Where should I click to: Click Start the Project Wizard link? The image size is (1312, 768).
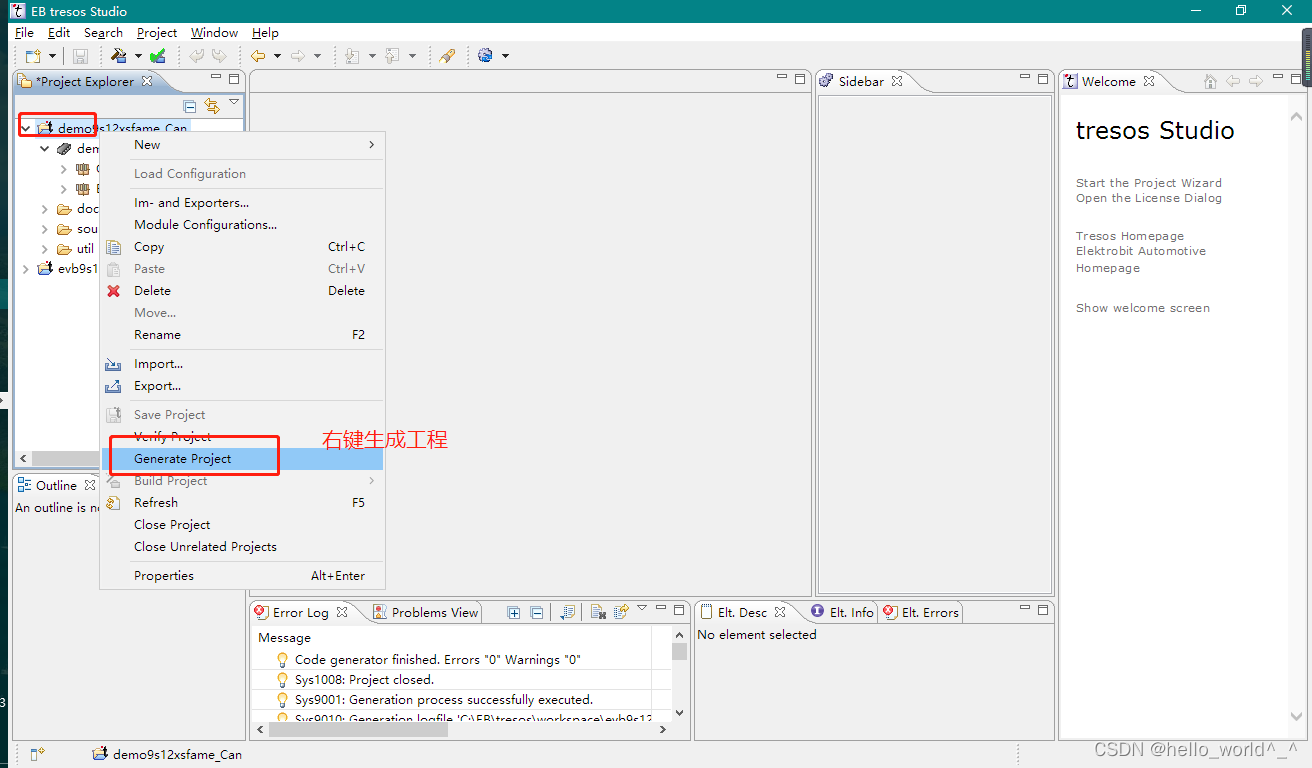coord(1149,183)
